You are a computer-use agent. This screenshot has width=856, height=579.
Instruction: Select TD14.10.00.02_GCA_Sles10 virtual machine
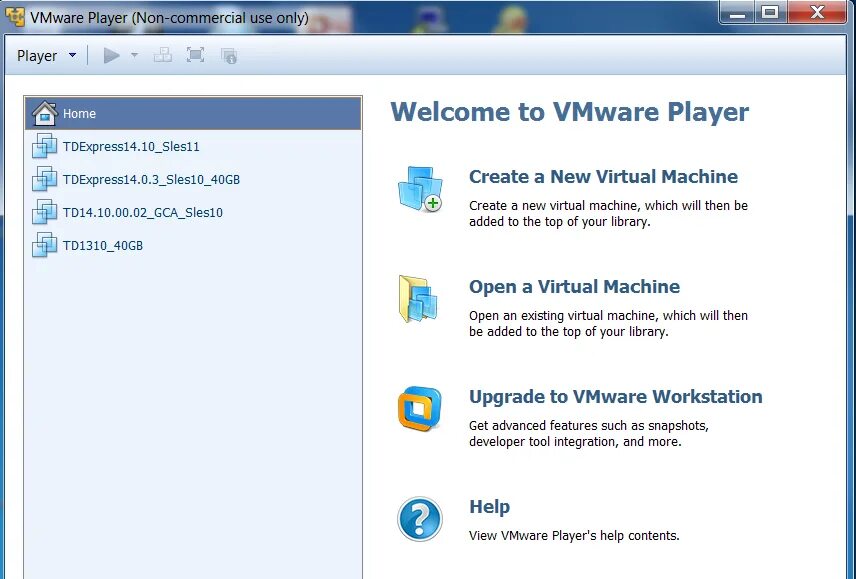click(193, 212)
